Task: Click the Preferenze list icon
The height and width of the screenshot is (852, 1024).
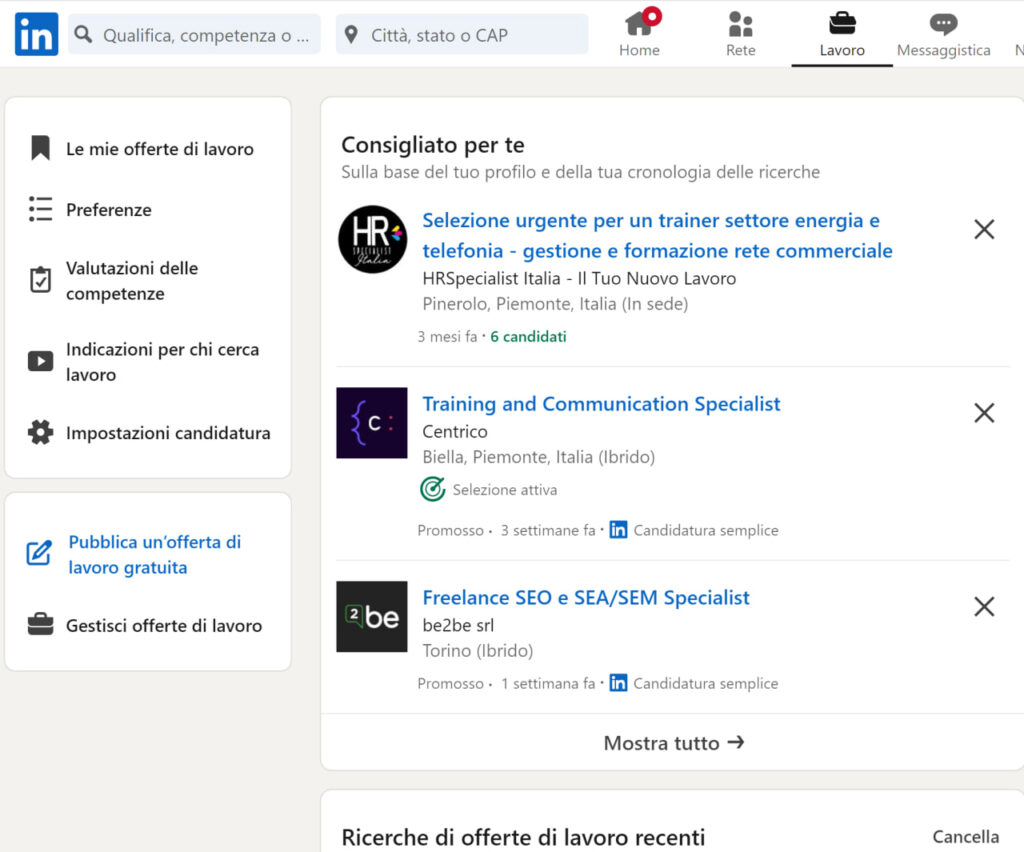Action: pos(40,209)
